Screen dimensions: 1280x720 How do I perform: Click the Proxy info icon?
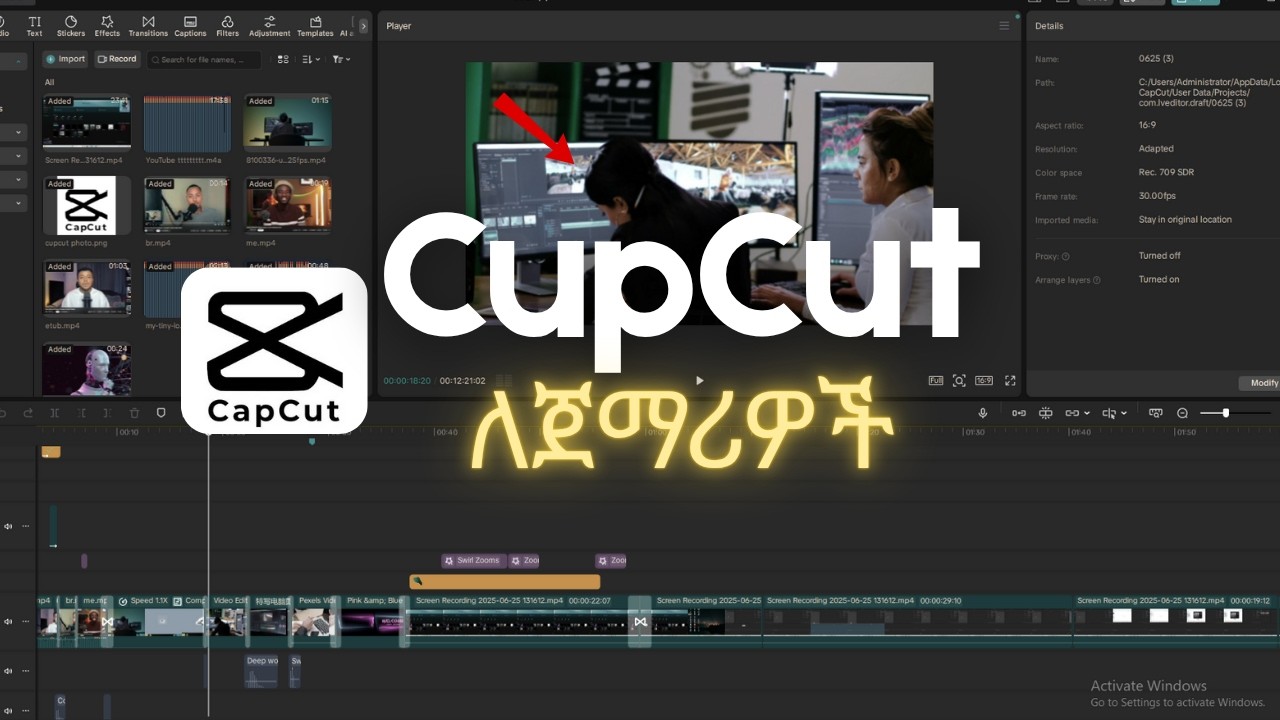(x=1065, y=256)
